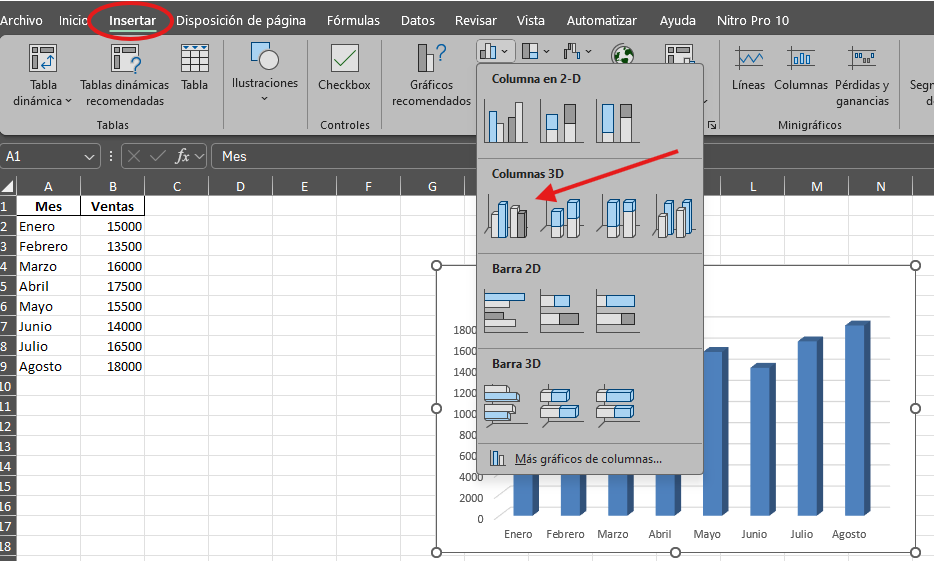Open the Name Box dropdown arrow

(89, 157)
